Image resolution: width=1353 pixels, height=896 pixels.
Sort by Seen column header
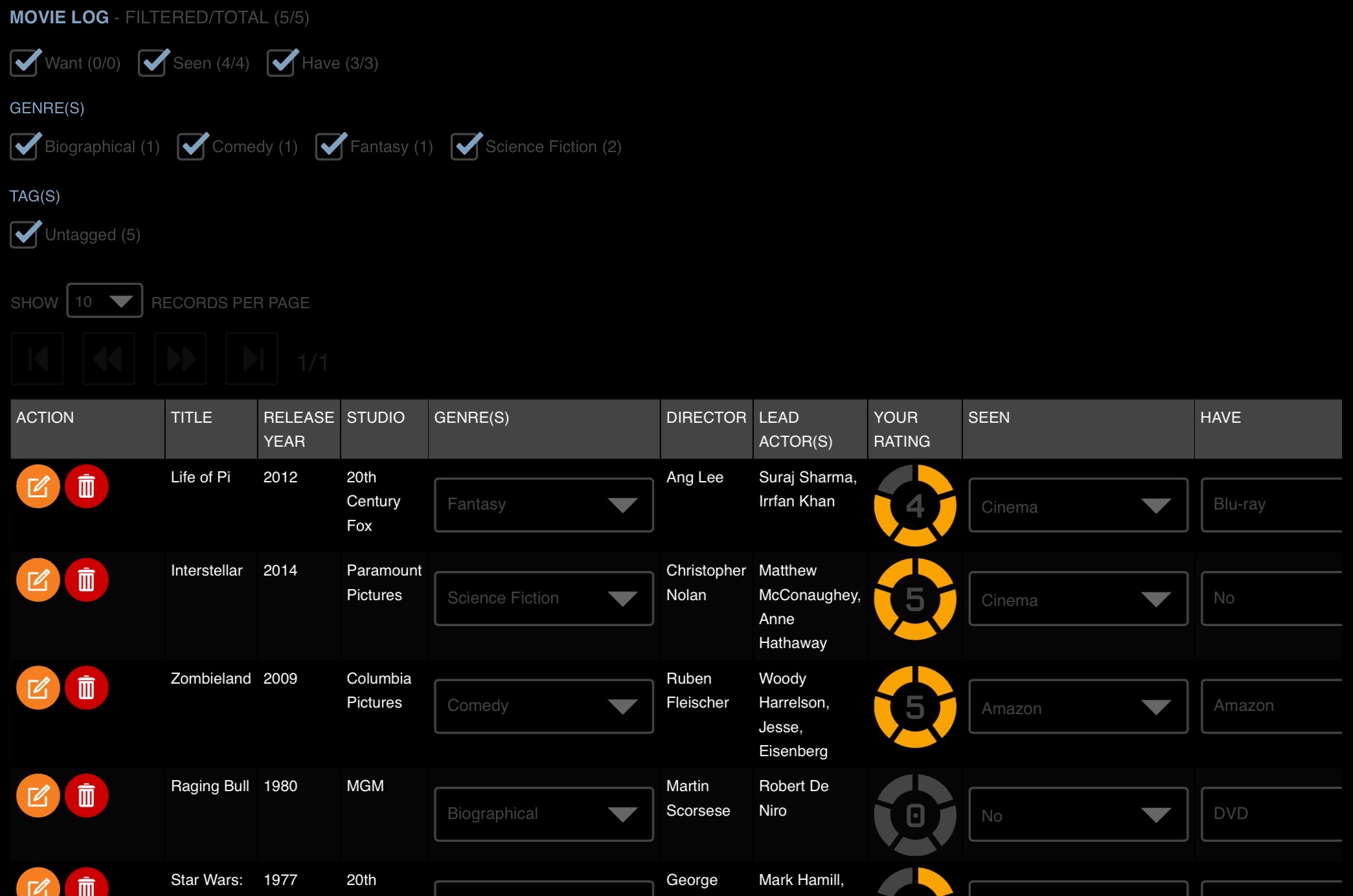point(1078,429)
